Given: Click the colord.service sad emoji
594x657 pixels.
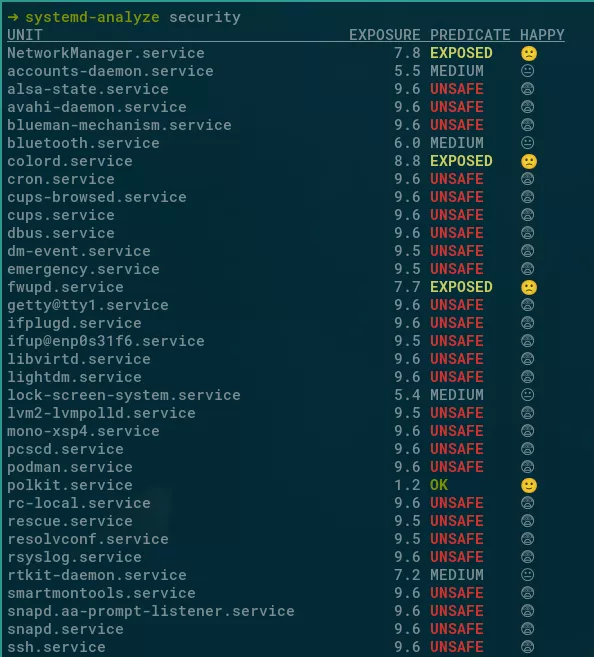Looking at the screenshot, I should 529,161.
